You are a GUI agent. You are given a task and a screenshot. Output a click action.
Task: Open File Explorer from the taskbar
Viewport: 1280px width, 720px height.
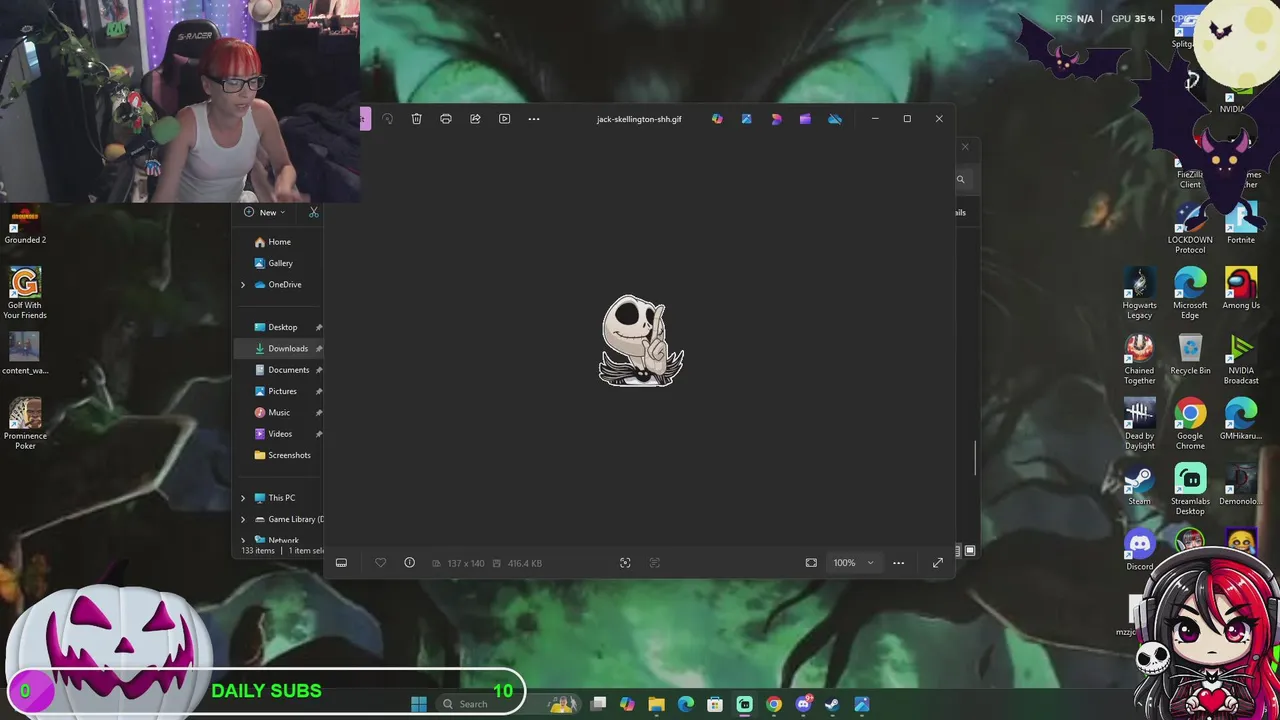coord(656,704)
